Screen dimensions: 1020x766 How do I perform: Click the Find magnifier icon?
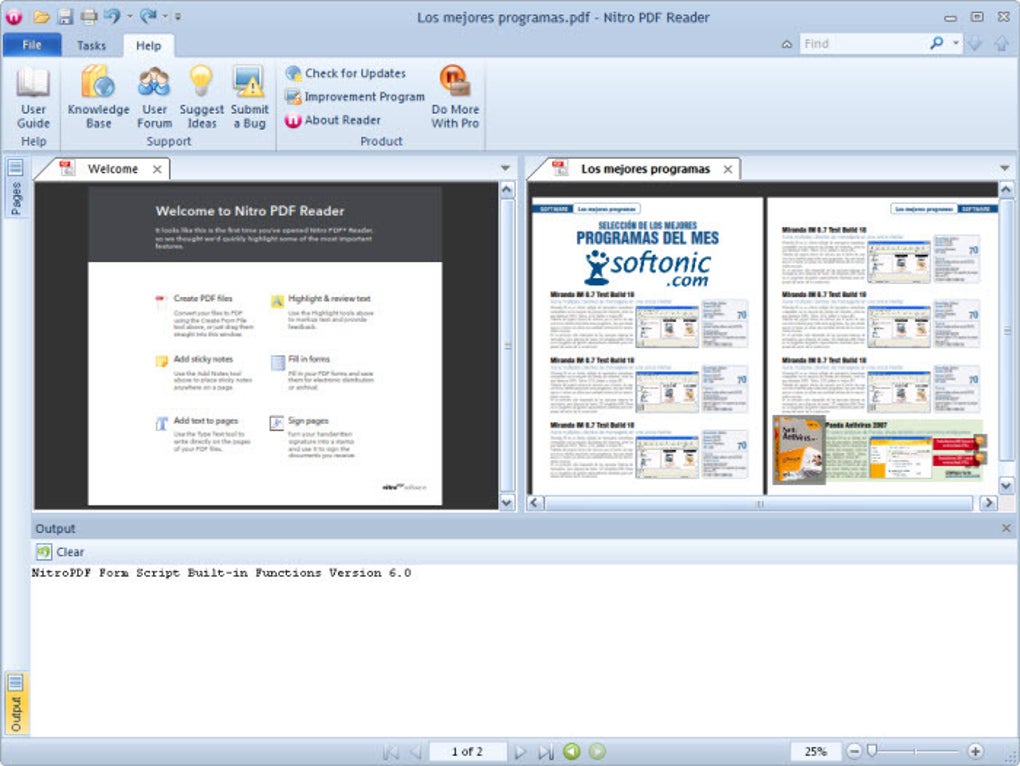pyautogui.click(x=937, y=43)
